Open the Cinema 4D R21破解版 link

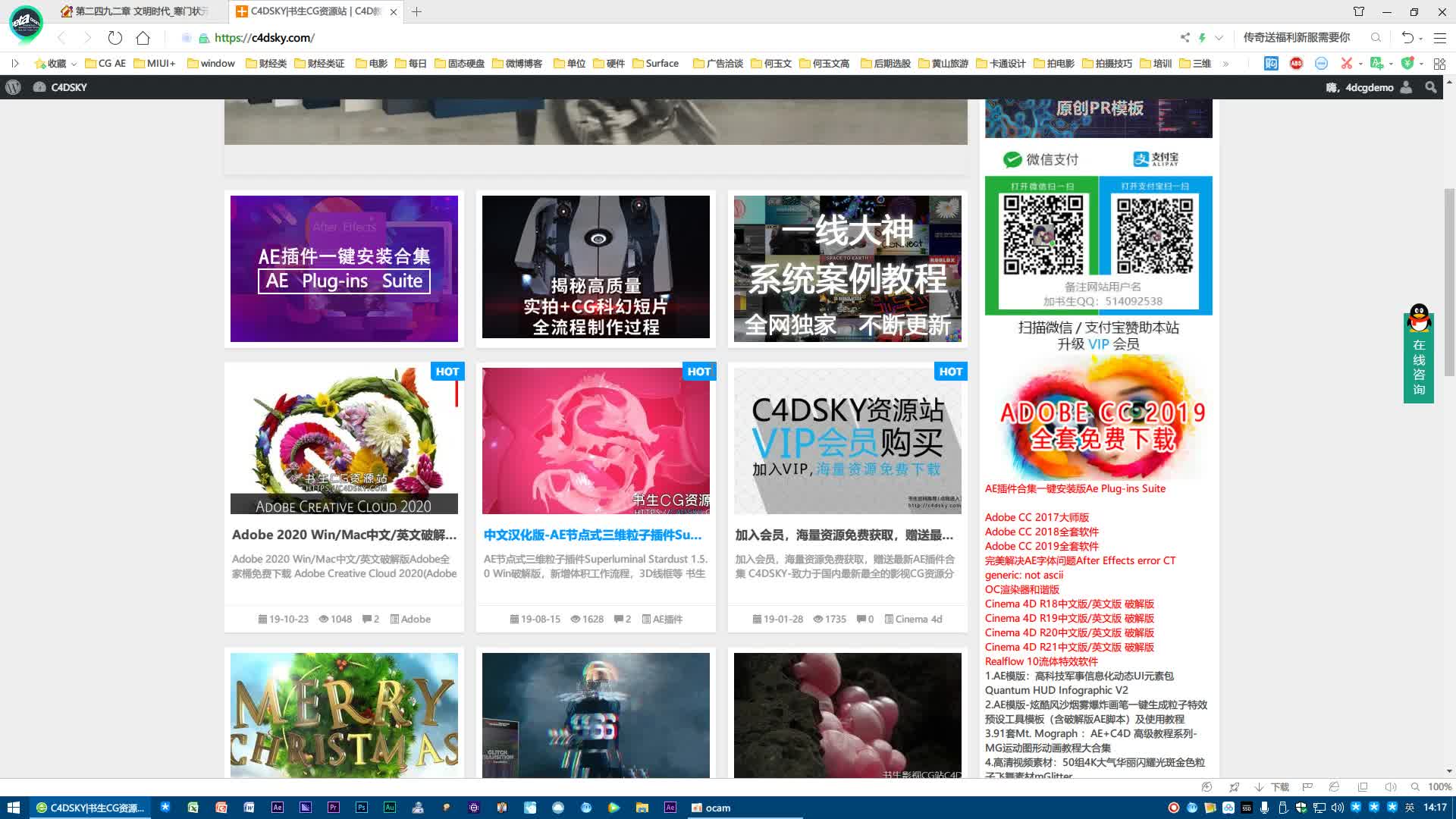tap(1068, 647)
